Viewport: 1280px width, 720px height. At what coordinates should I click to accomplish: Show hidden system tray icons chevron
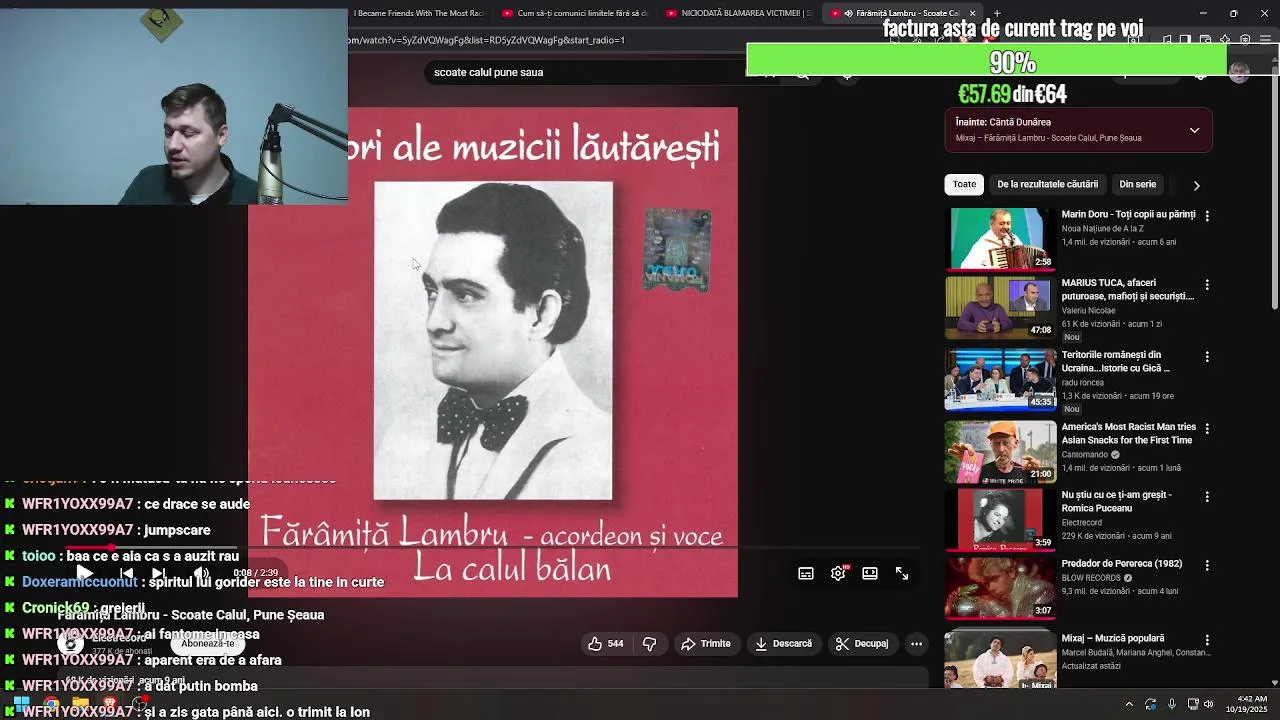[1129, 704]
